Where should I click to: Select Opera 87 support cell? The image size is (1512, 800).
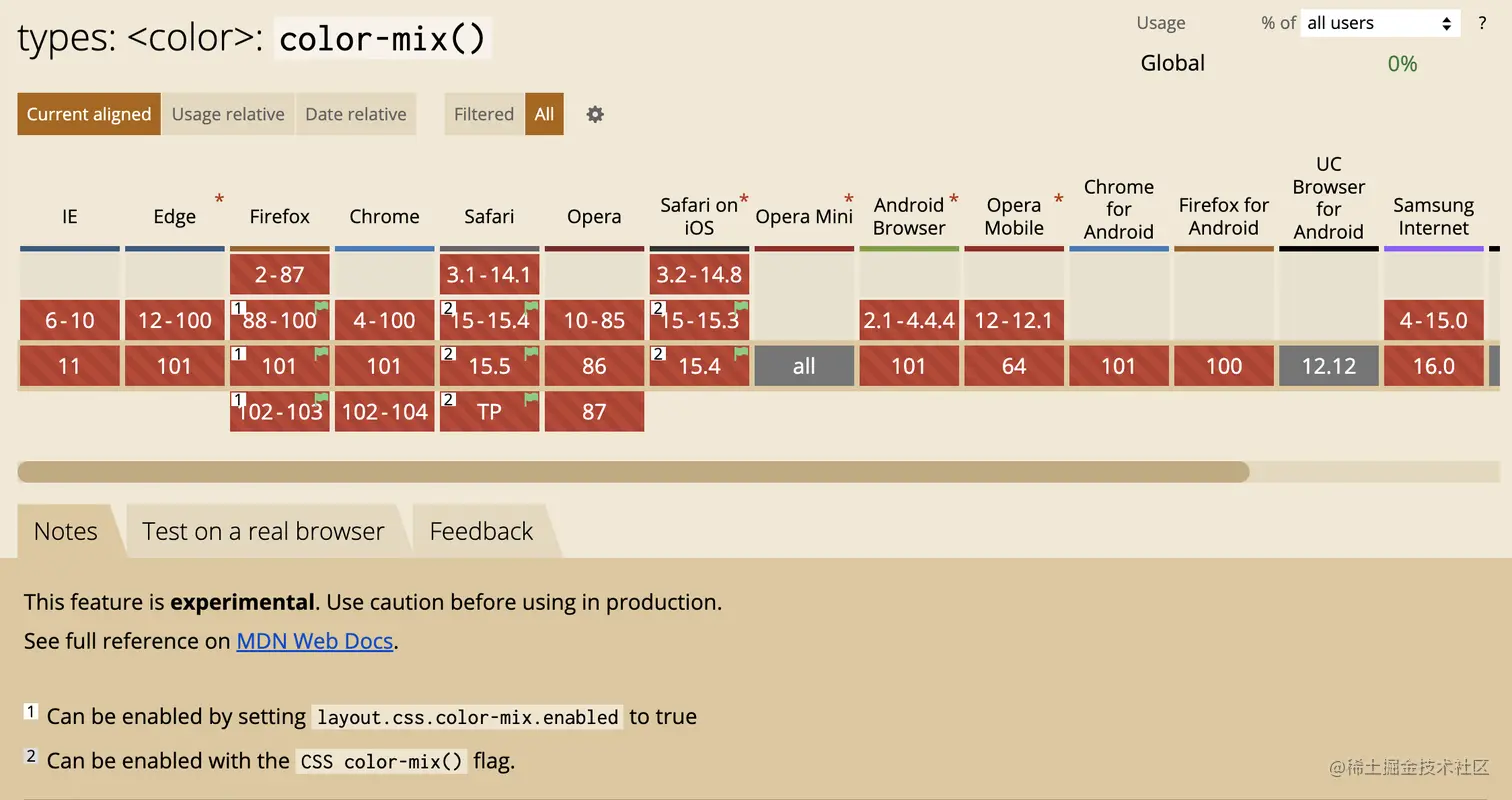pos(594,411)
